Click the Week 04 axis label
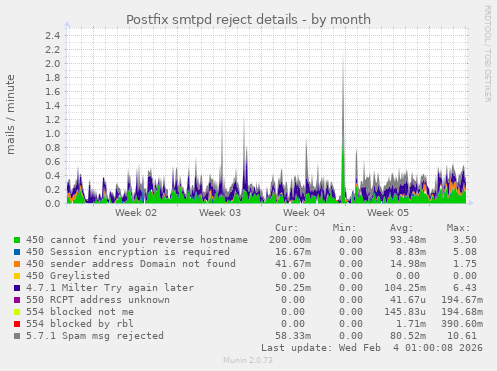Screen dimensions: 497x371 click(304, 213)
